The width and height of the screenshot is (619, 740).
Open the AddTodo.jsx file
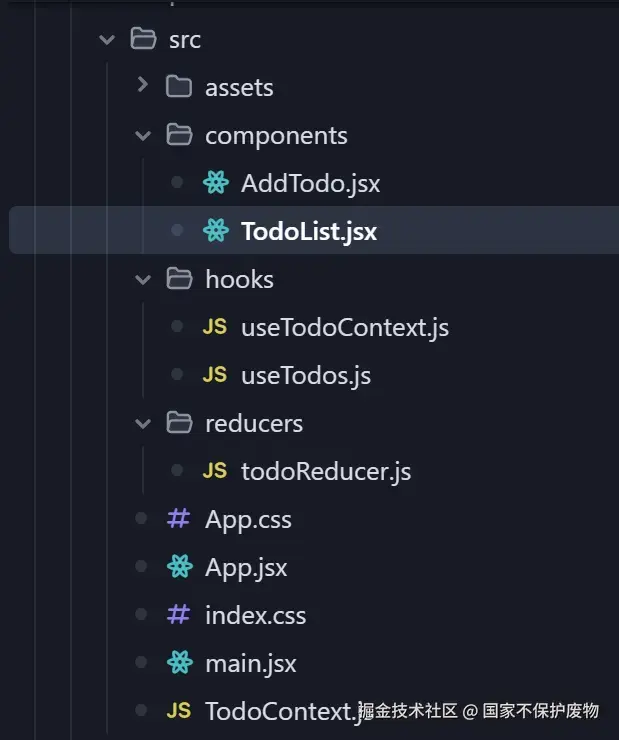[x=310, y=183]
